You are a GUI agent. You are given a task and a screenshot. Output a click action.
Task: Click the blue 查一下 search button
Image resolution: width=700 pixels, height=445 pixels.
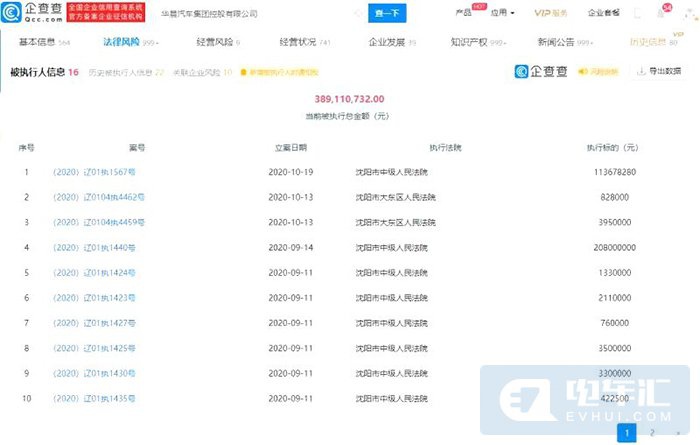[x=387, y=13]
